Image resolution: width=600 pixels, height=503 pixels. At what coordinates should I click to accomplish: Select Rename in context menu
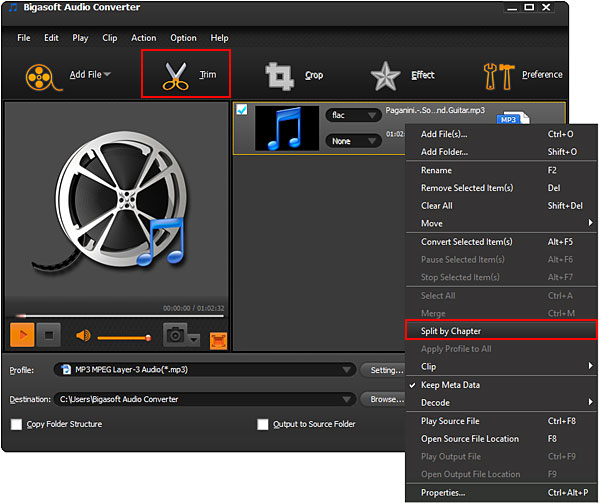click(x=502, y=170)
